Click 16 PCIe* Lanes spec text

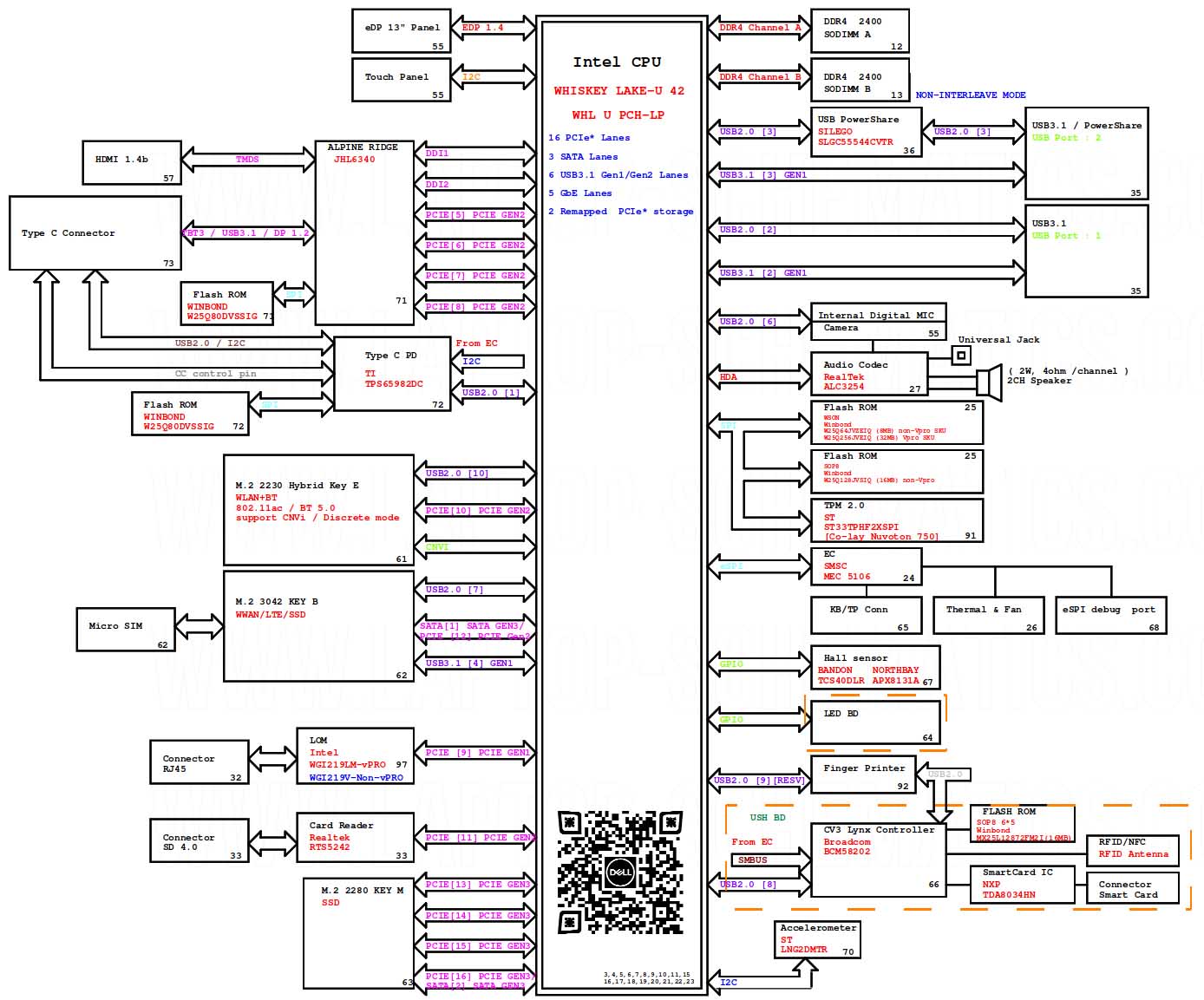point(589,138)
